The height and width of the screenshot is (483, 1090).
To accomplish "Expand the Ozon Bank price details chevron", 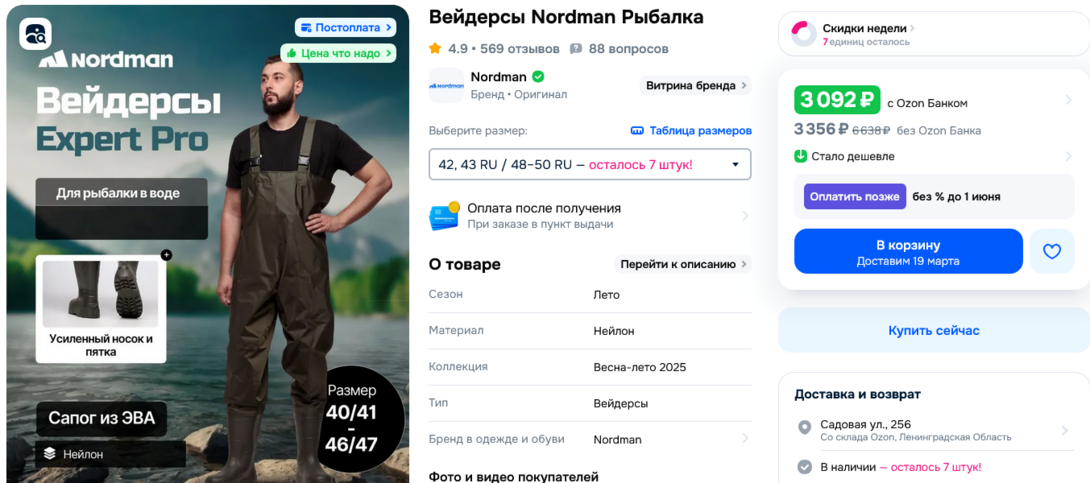I will coord(1068,100).
